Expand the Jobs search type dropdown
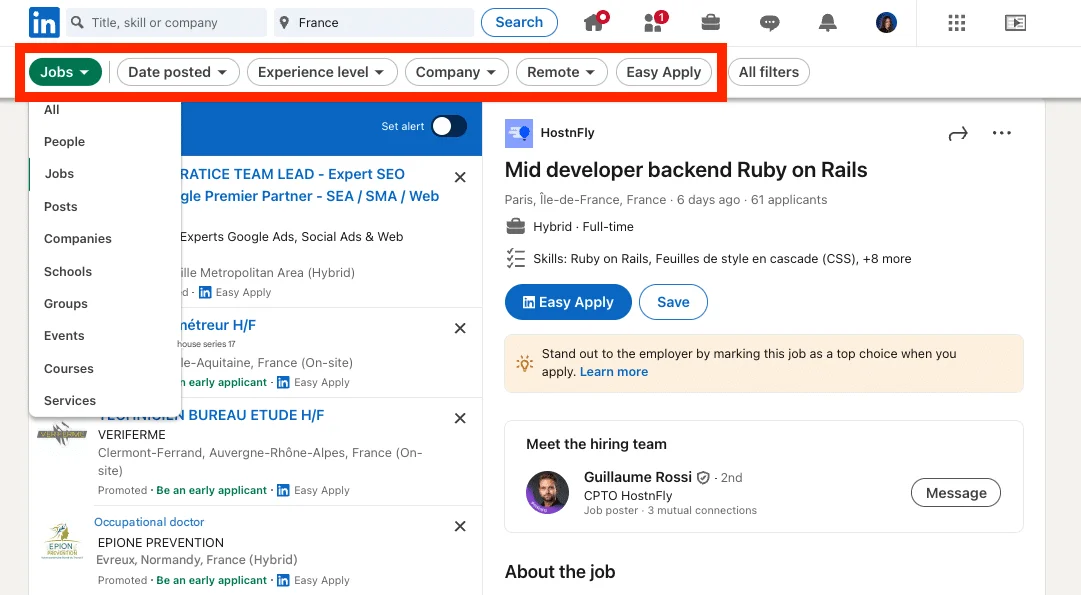 tap(65, 72)
